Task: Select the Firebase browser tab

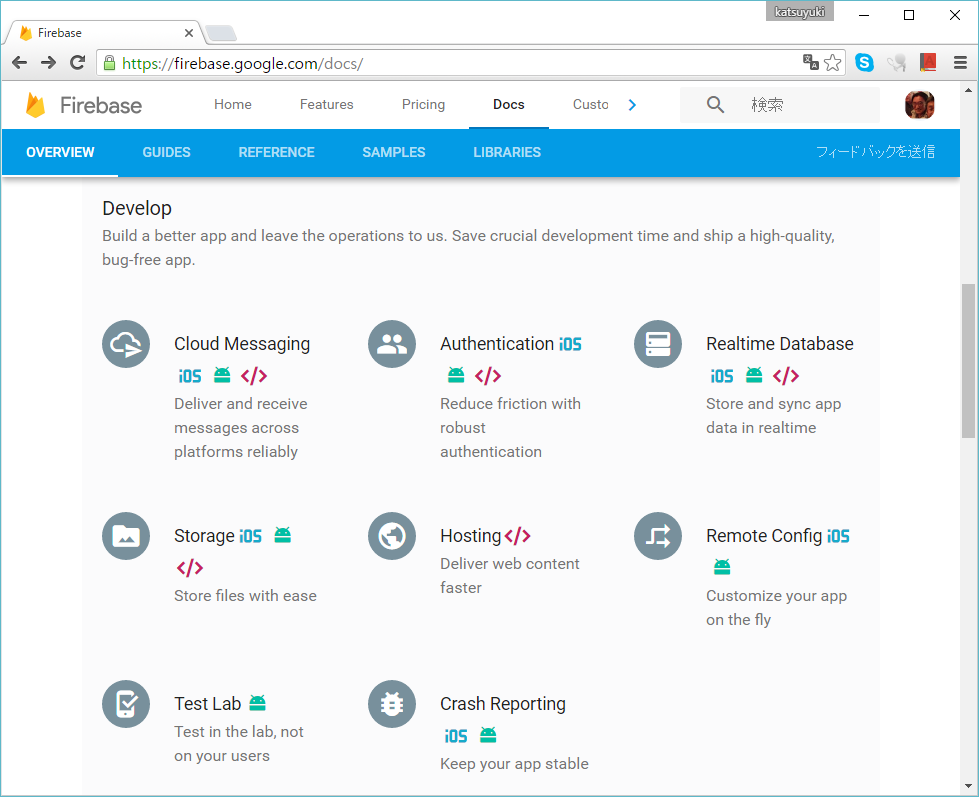Action: 103,32
